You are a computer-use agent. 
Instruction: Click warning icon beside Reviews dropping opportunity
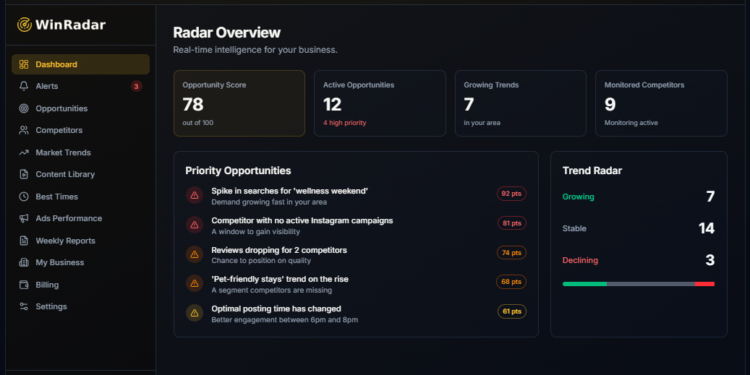[x=194, y=254]
